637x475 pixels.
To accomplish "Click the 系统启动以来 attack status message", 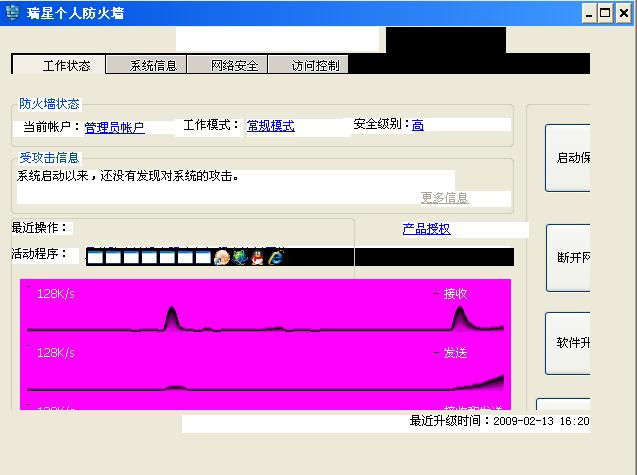I will (x=128, y=176).
